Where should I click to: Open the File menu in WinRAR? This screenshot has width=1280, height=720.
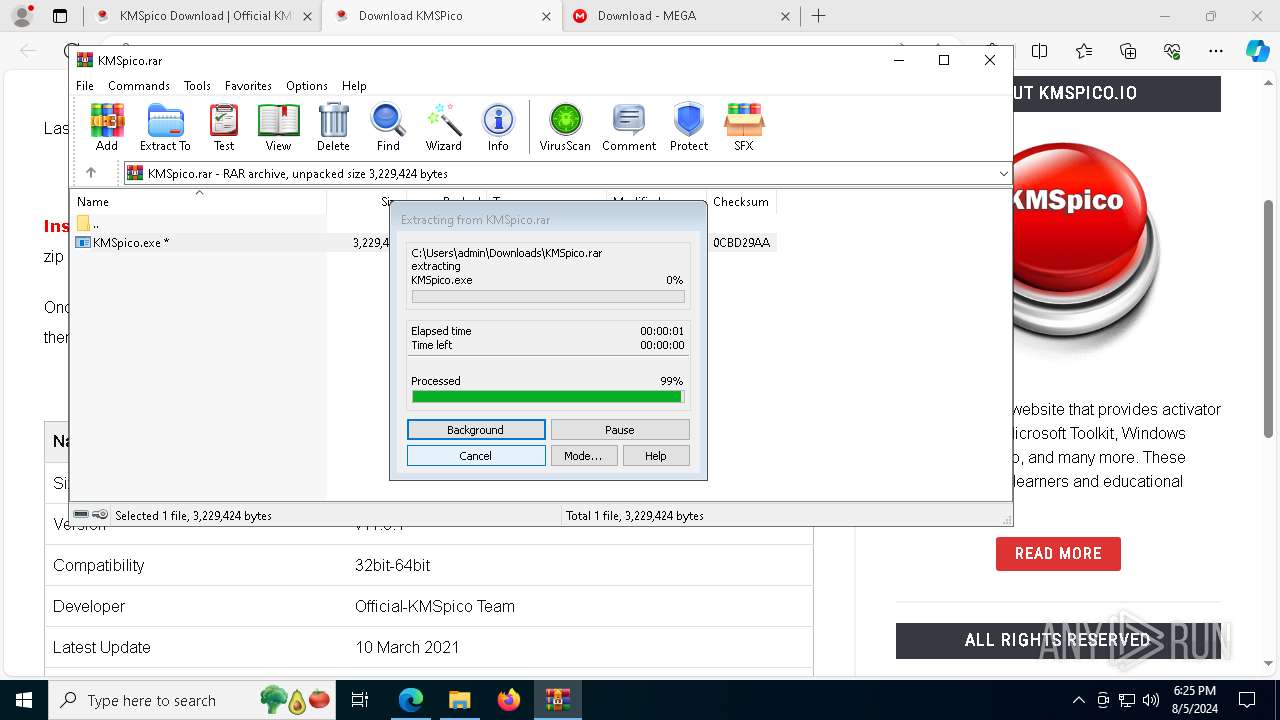click(85, 86)
